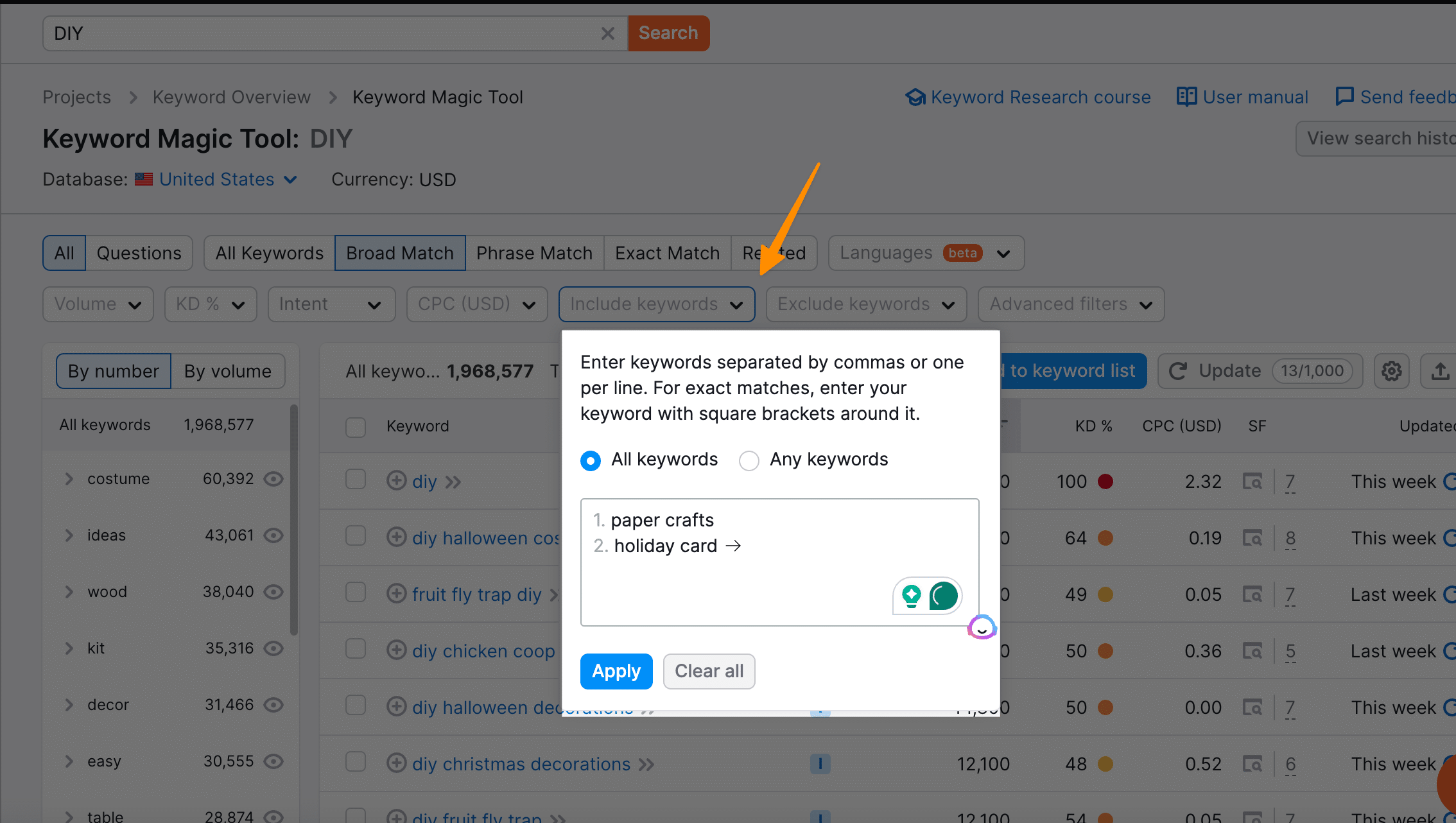The height and width of the screenshot is (823, 1456).
Task: Click the settings gear icon
Action: point(1392,371)
